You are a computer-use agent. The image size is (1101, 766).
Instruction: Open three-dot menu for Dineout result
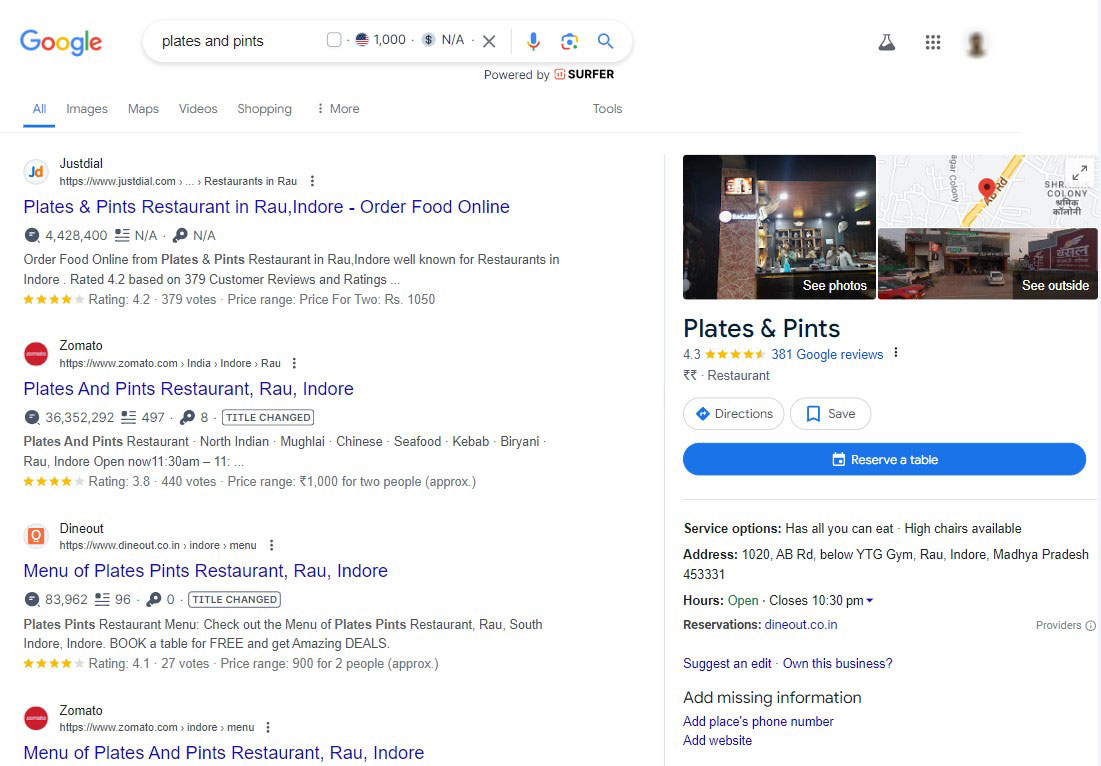[x=271, y=545]
